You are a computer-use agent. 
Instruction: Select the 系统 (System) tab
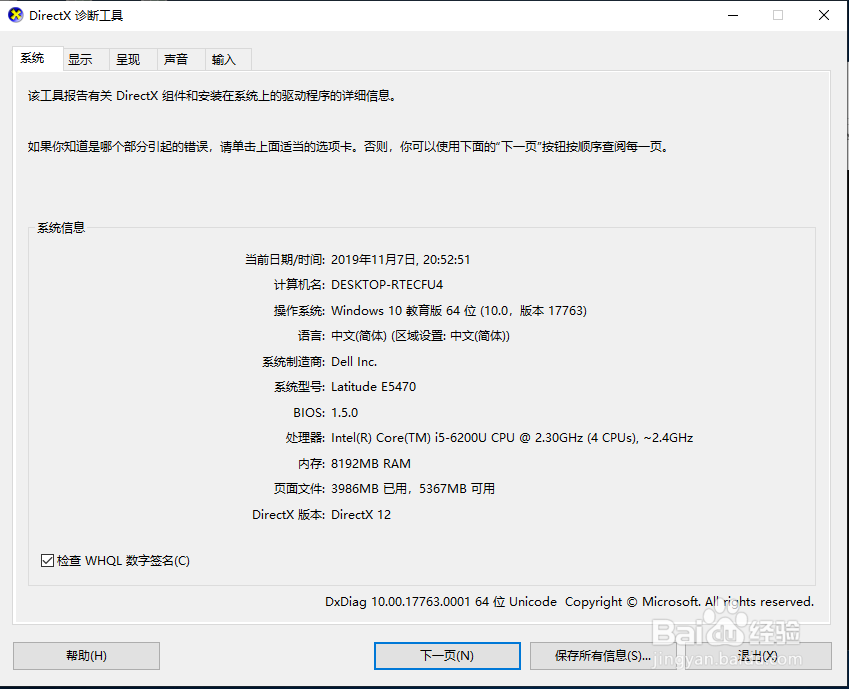pos(35,59)
